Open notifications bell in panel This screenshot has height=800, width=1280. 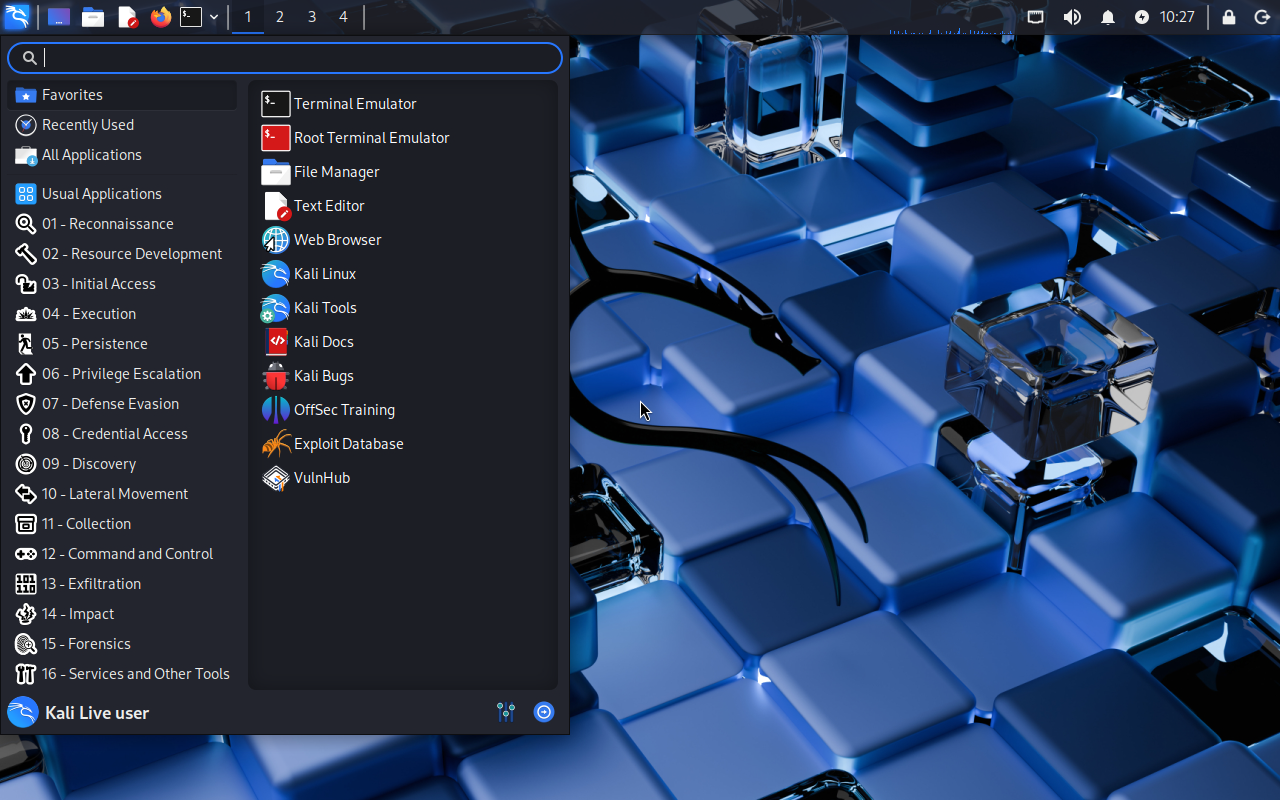(1108, 17)
